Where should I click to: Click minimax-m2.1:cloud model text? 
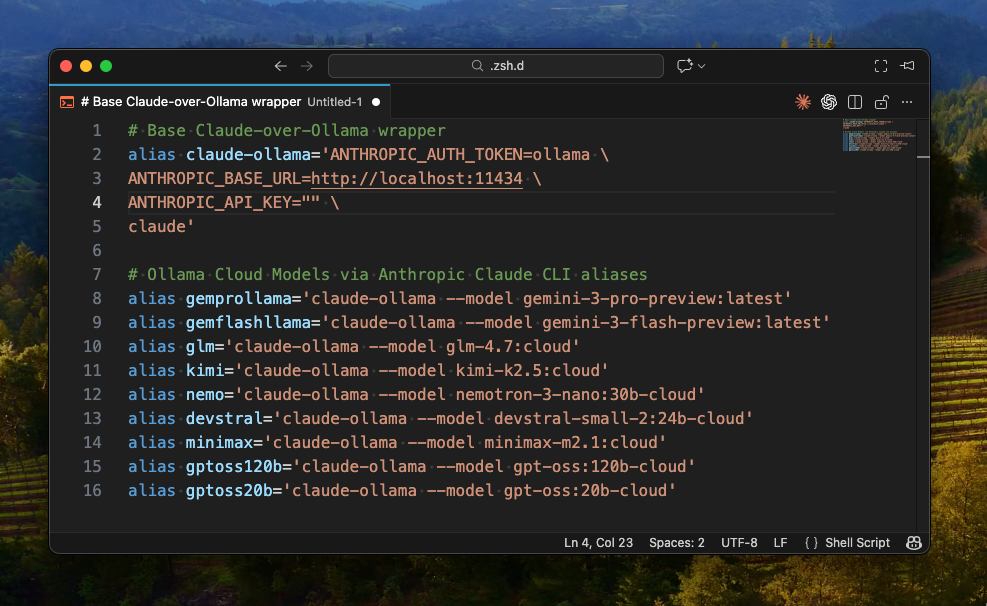(570, 443)
